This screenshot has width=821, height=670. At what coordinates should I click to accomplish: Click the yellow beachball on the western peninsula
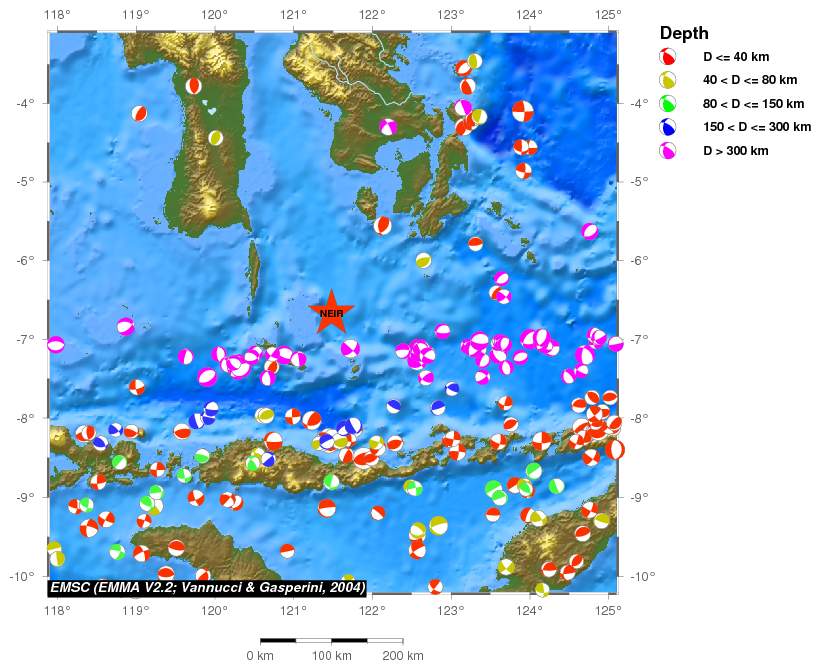[216, 138]
